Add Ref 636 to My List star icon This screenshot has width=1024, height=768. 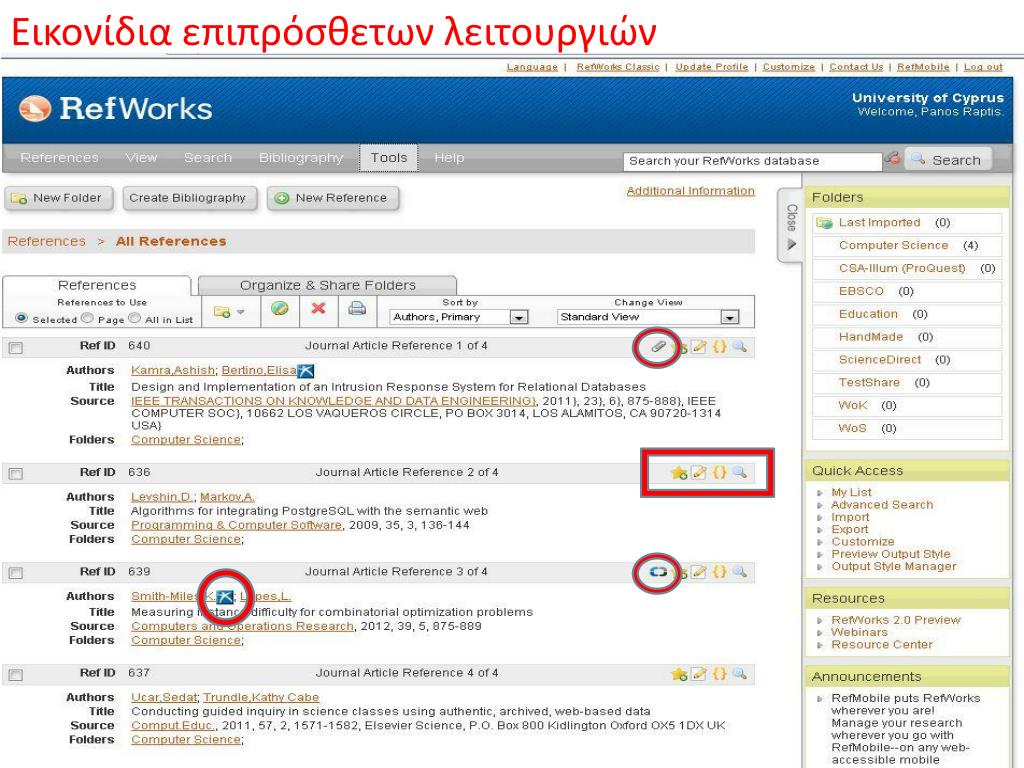[679, 472]
